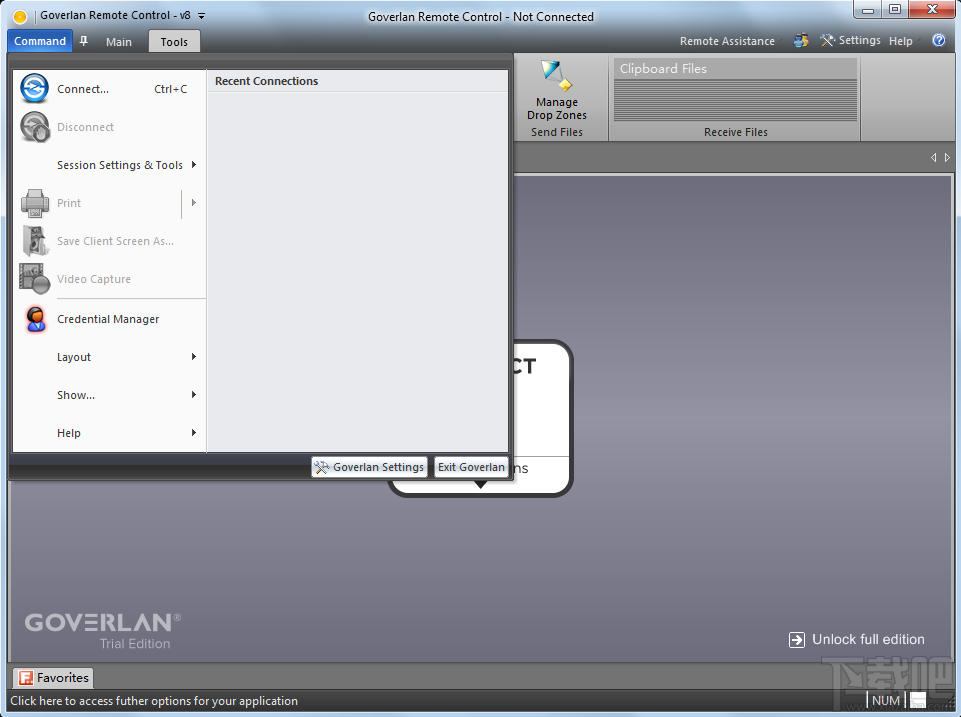
Task: Minimize the Goverlan Remote Control window
Action: tap(868, 10)
